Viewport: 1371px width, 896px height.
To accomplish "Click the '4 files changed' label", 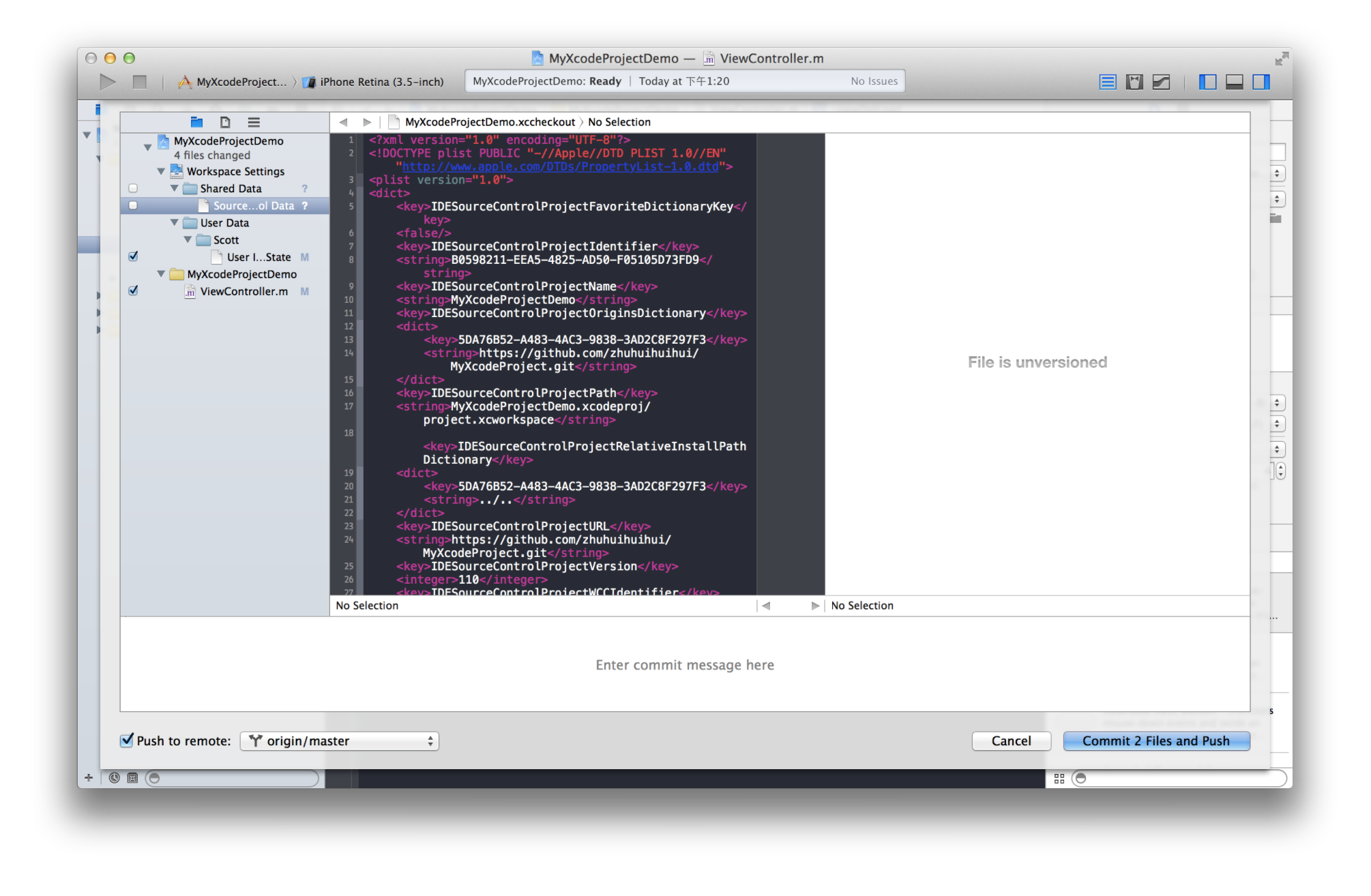I will pyautogui.click(x=212, y=155).
